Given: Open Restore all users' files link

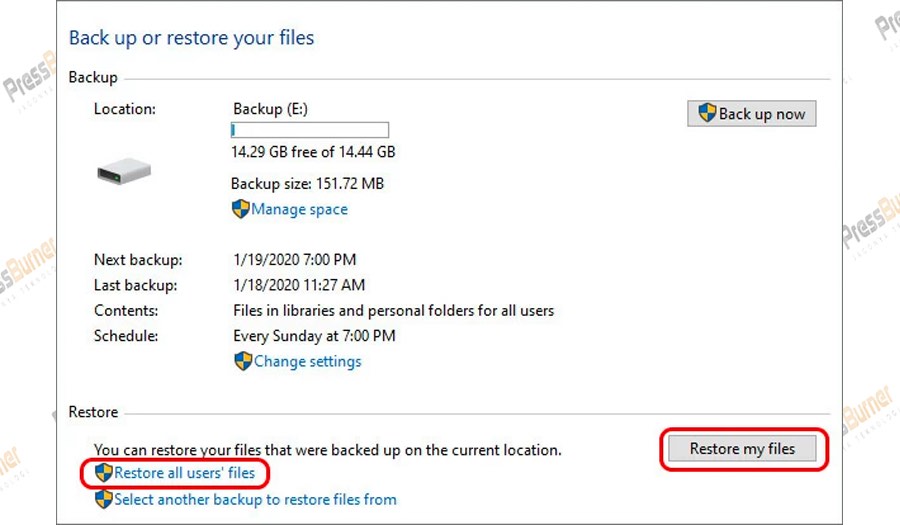Looking at the screenshot, I should pyautogui.click(x=184, y=472).
